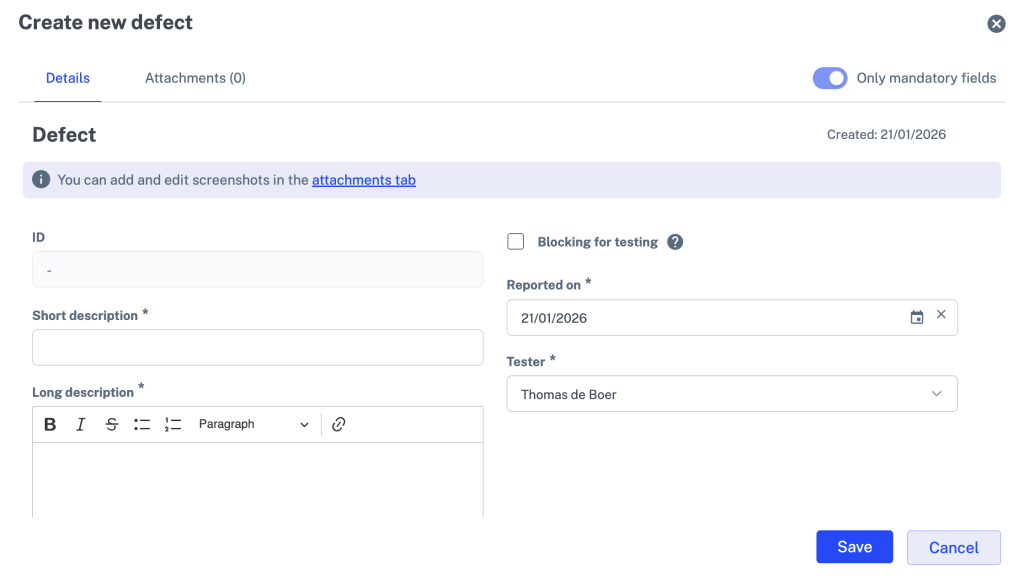Show help for Blocking for testing
Viewport: 1024px width, 587px height.
pos(675,242)
